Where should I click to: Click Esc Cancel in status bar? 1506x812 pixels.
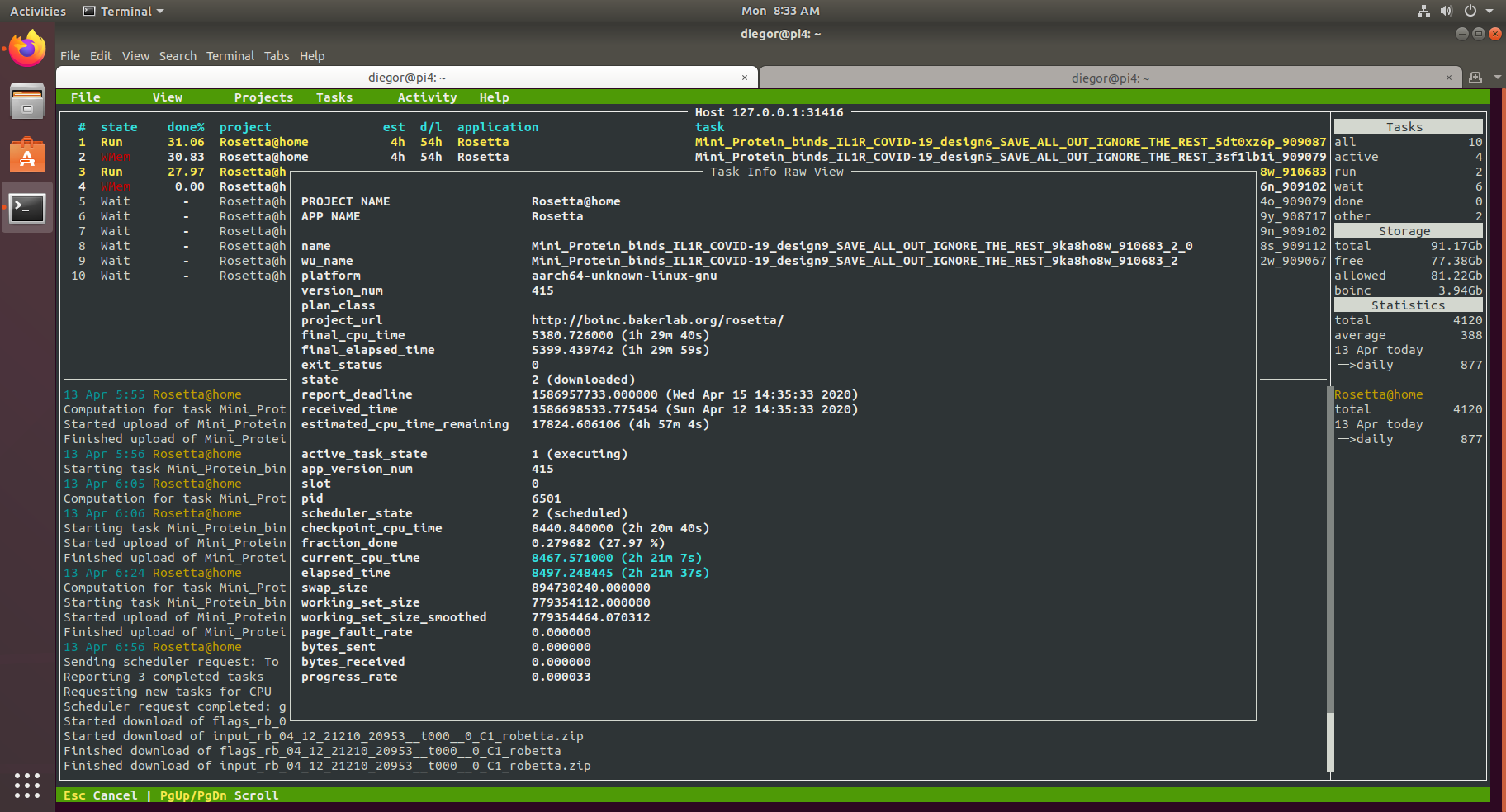pyautogui.click(x=100, y=795)
